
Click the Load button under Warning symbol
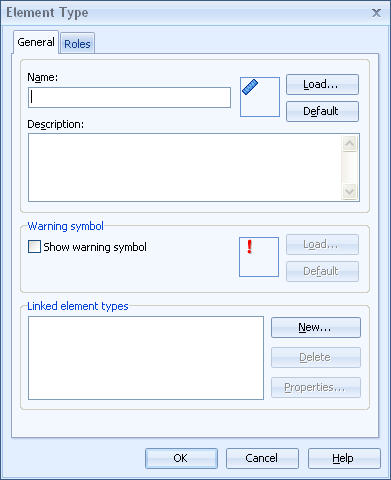pyautogui.click(x=322, y=245)
